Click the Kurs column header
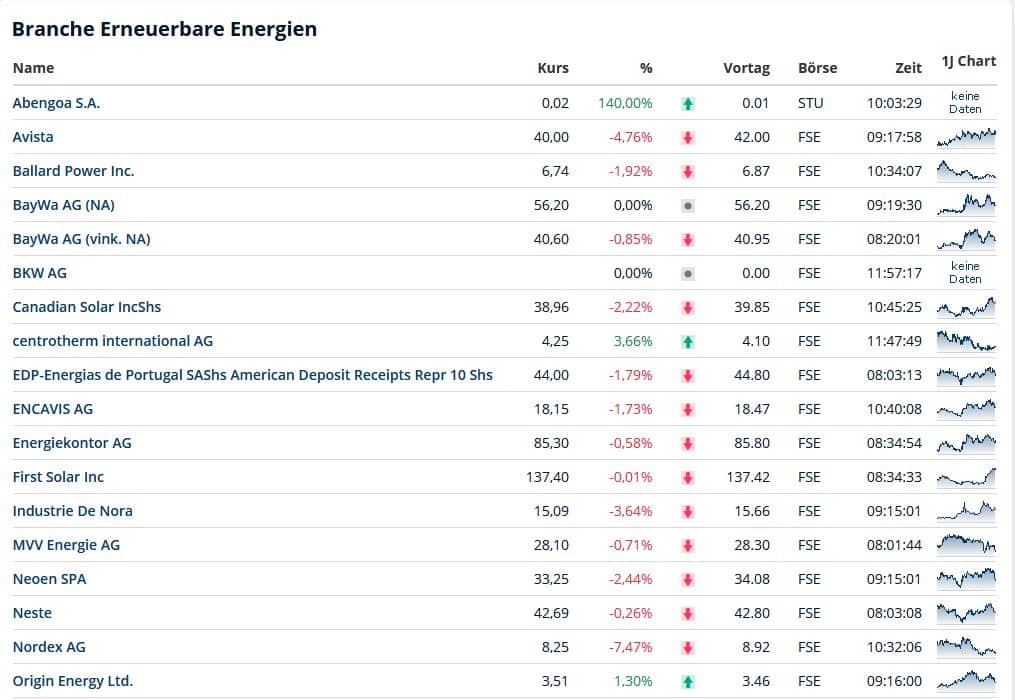The image size is (1015, 700). (x=553, y=68)
